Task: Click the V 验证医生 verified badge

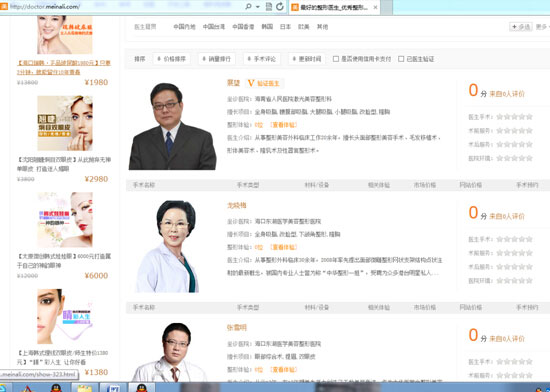Action: [264, 83]
